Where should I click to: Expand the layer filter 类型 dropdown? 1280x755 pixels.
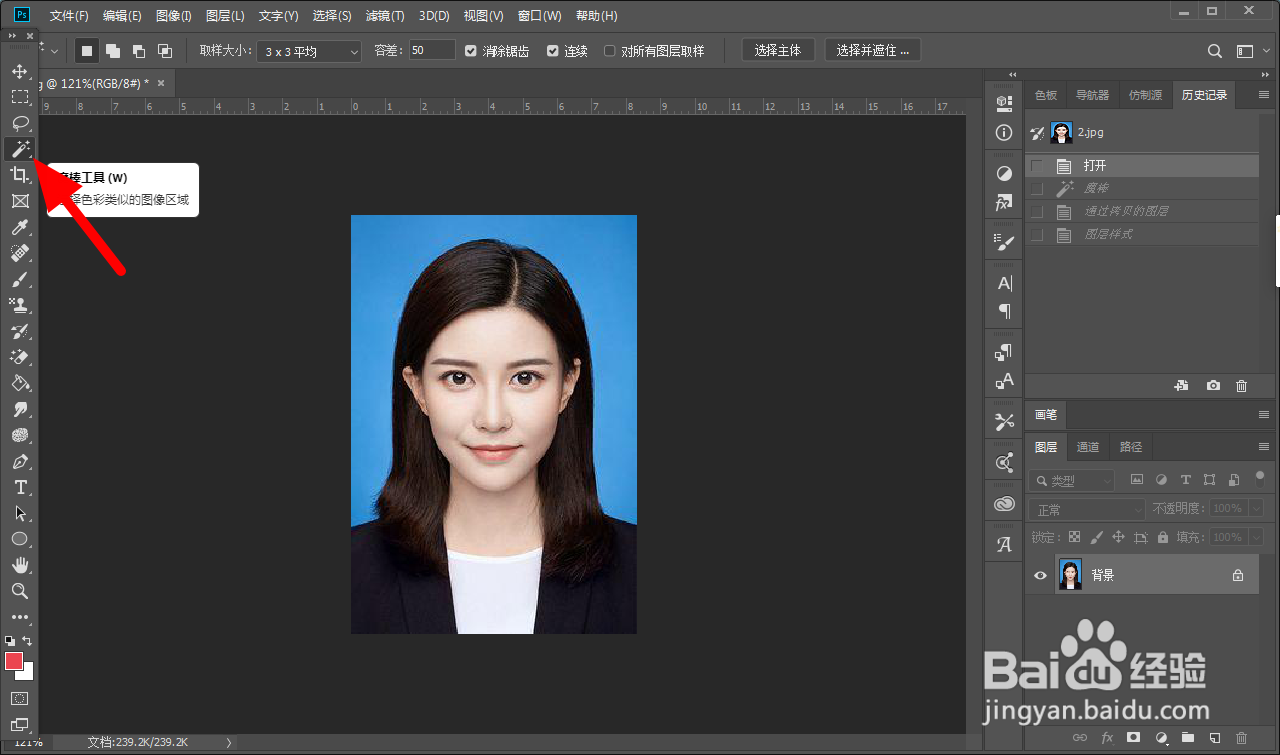click(x=1072, y=481)
